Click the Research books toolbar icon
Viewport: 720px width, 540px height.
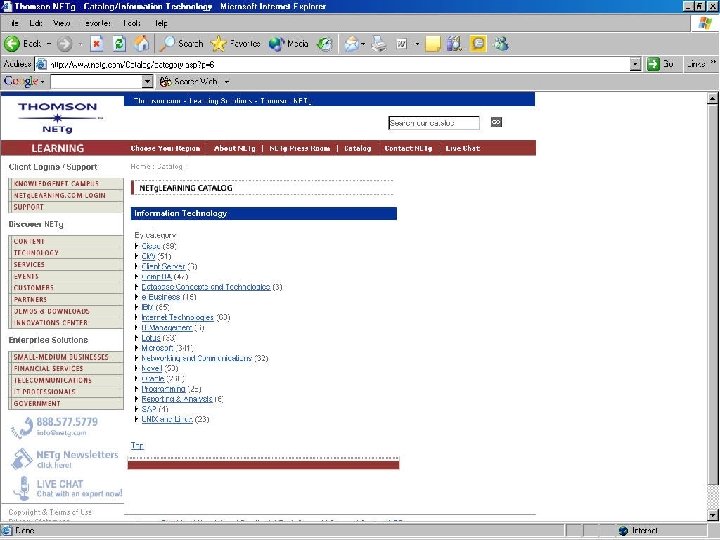455,44
